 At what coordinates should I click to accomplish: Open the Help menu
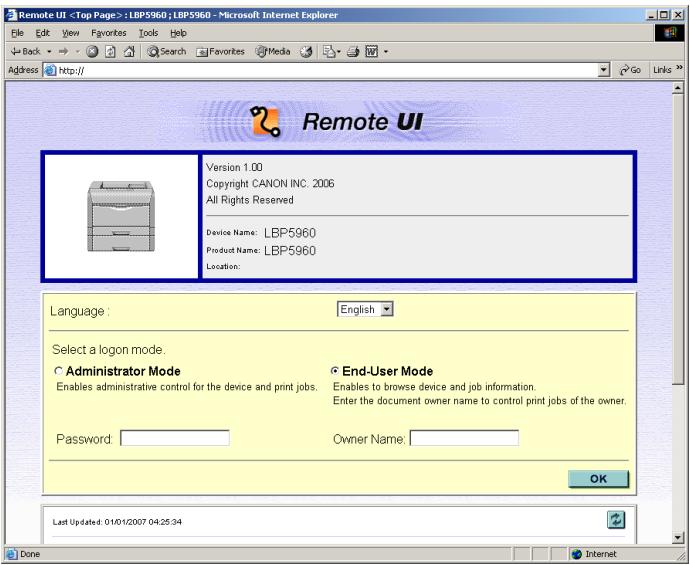click(x=178, y=33)
